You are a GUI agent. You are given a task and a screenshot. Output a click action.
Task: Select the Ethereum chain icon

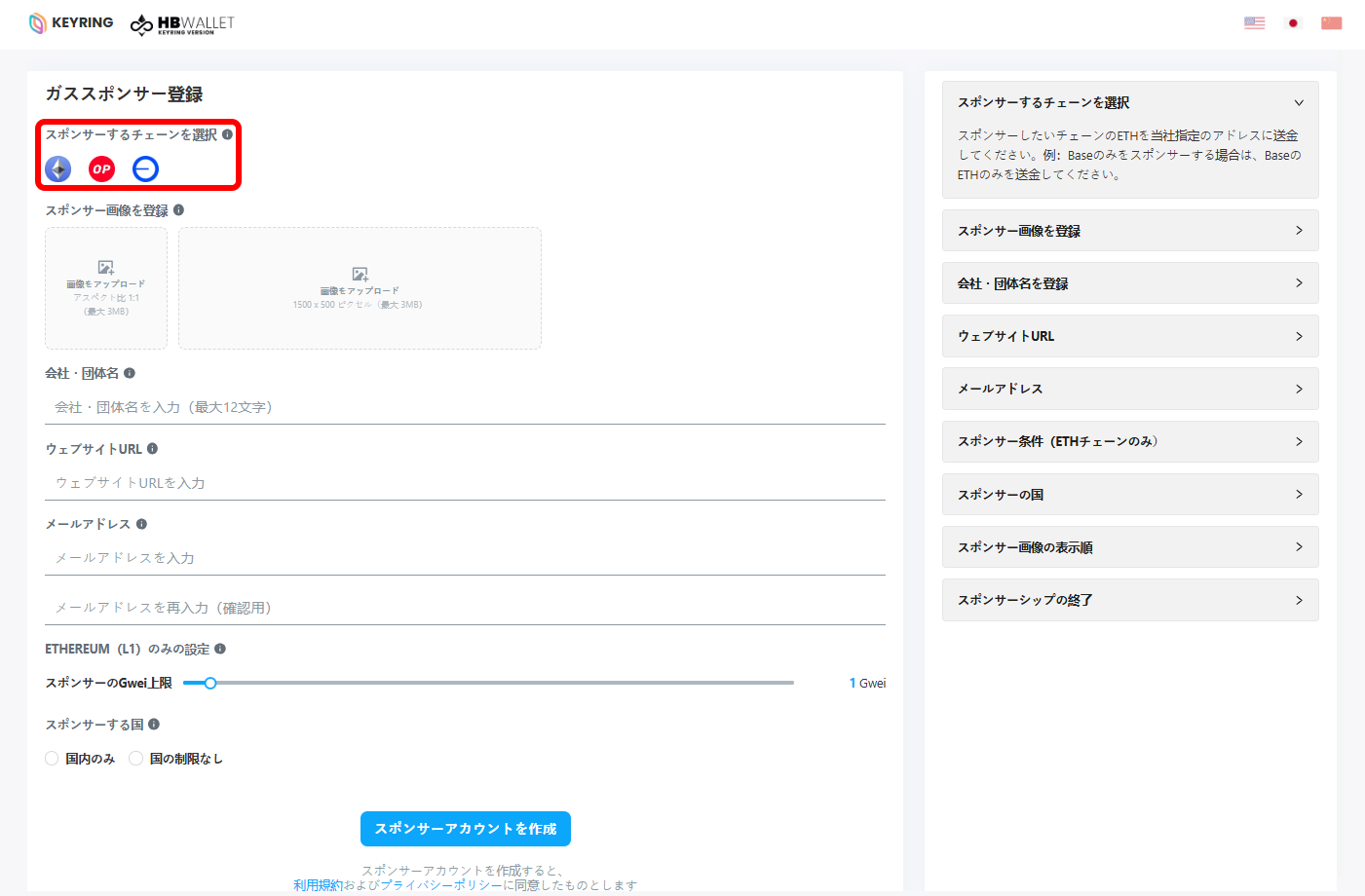pyautogui.click(x=58, y=169)
